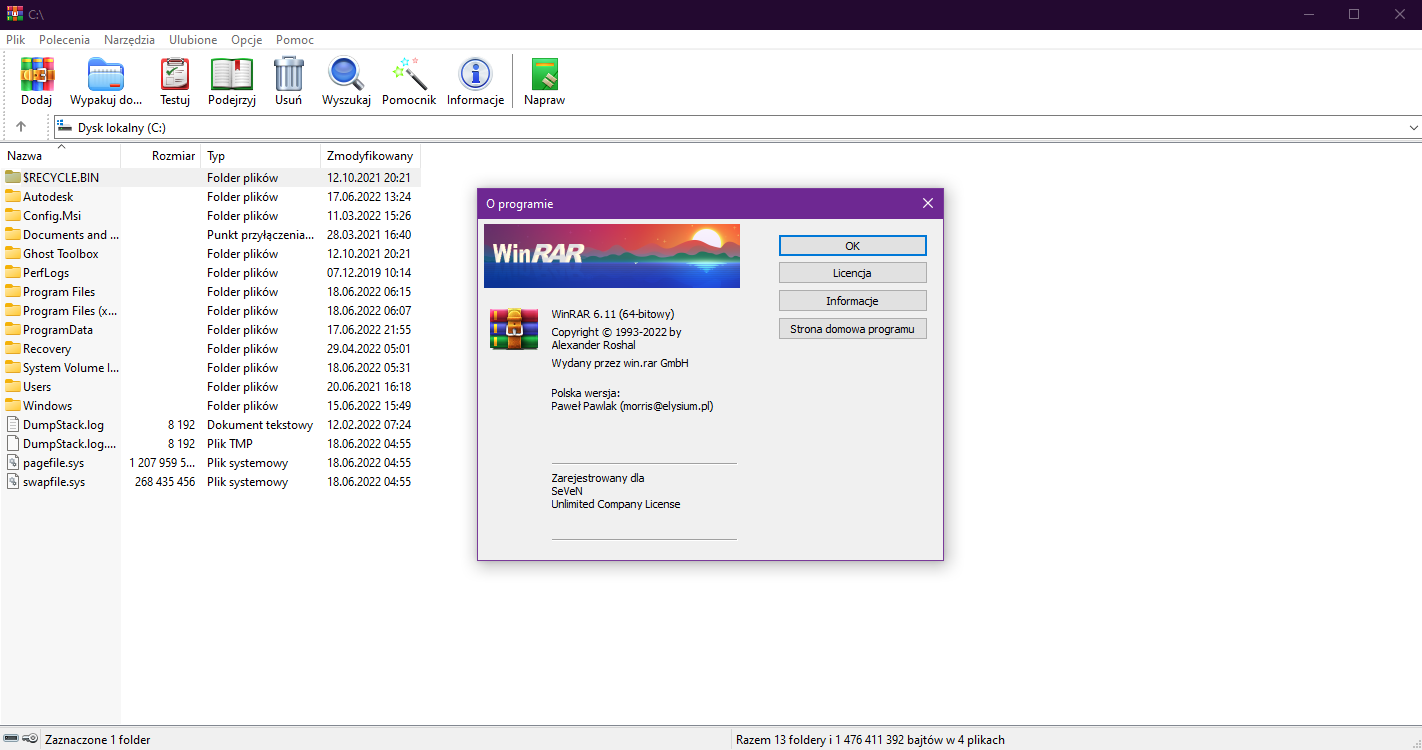Sort the file list by Rozmiar column
The width and height of the screenshot is (1422, 750).
tap(161, 156)
